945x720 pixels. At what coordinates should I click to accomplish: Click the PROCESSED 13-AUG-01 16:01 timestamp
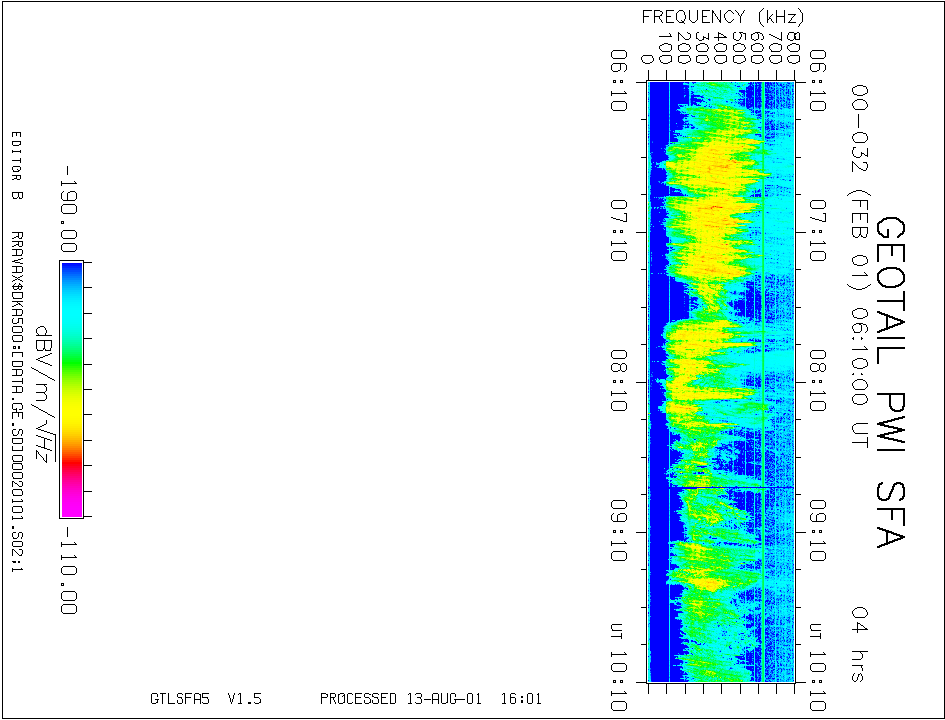pyautogui.click(x=430, y=699)
